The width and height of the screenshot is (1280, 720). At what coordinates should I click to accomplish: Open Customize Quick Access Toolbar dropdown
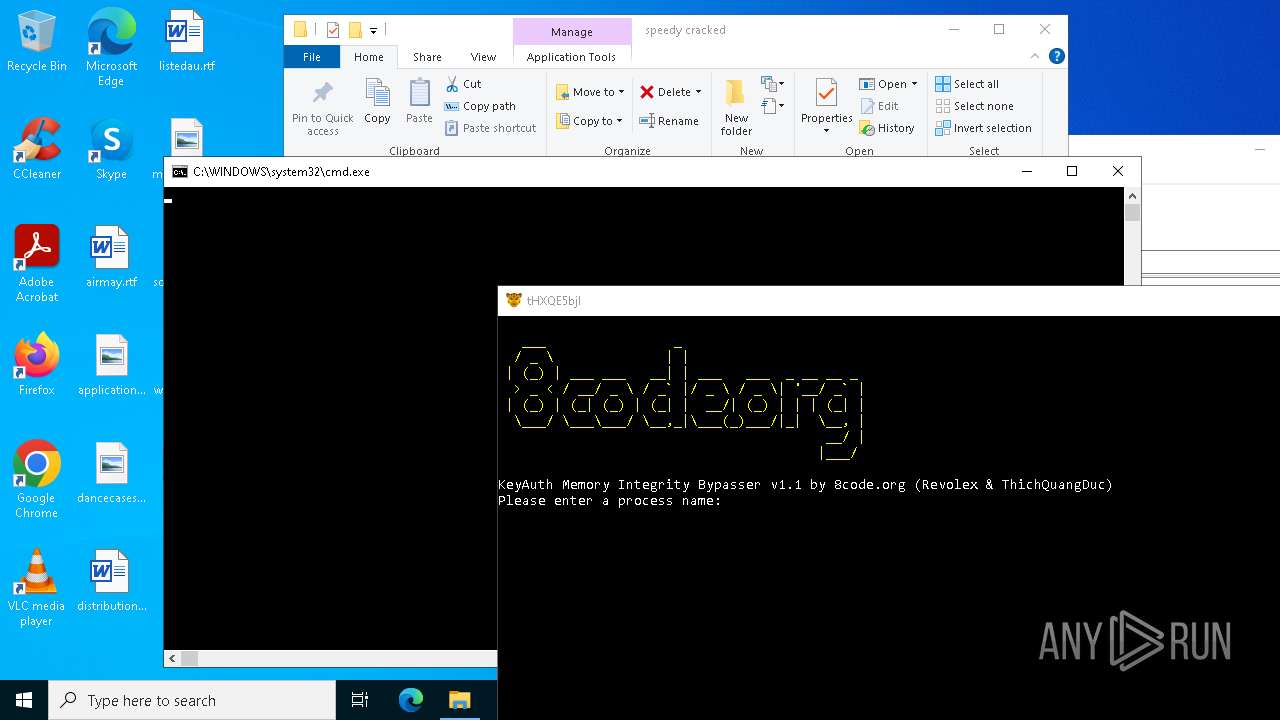pos(373,31)
